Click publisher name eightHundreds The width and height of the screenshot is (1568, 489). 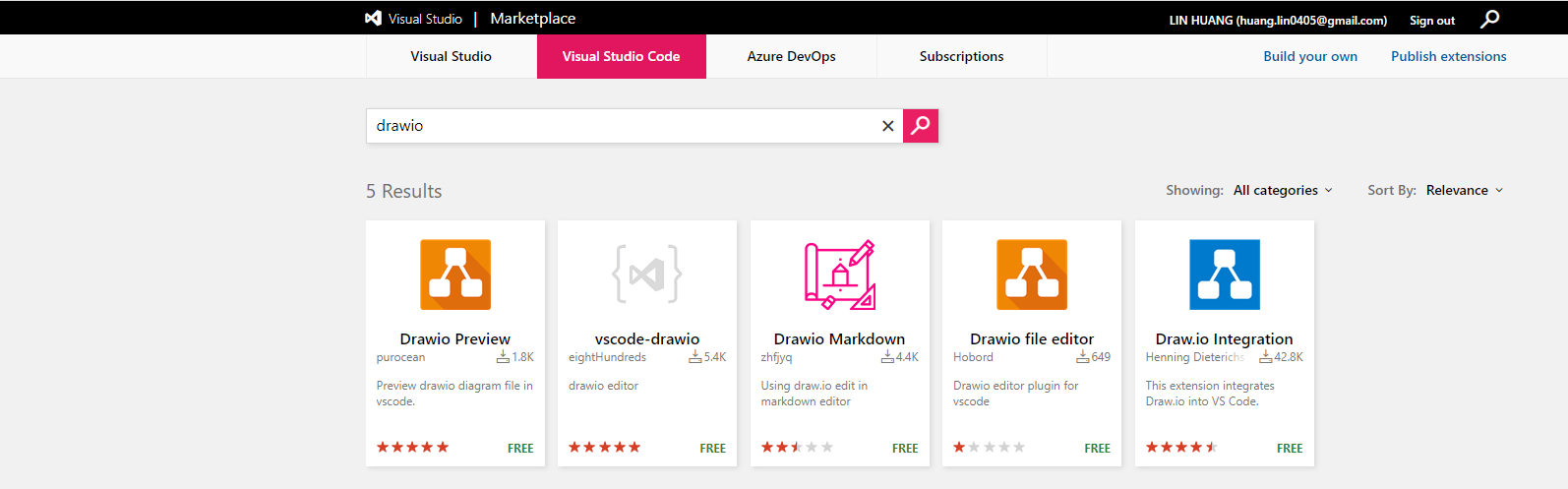click(608, 357)
